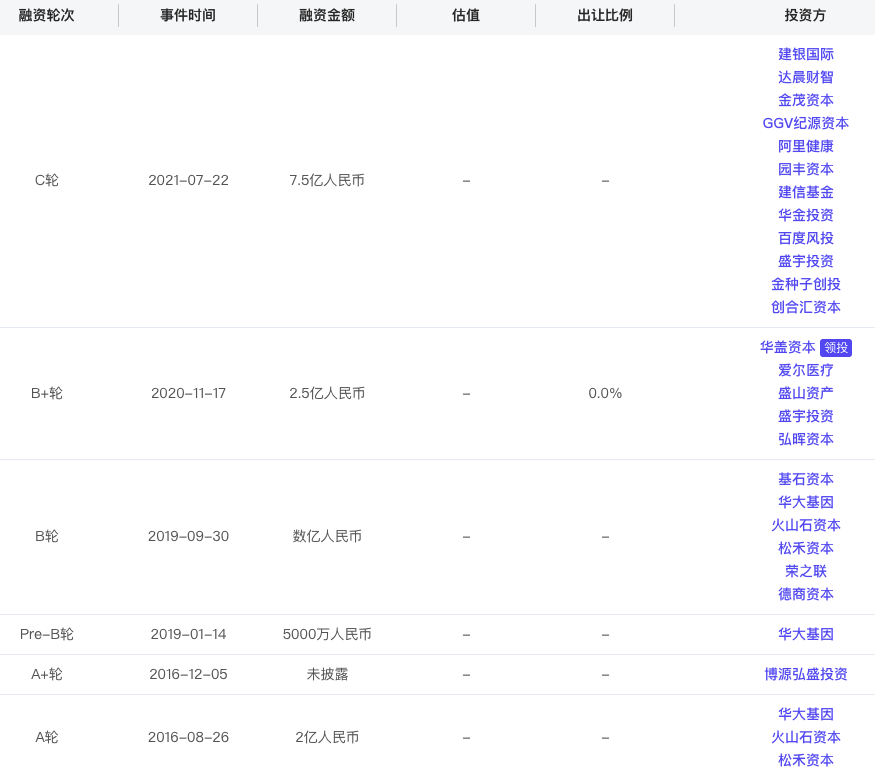875x772 pixels.
Task: Open 华大基因 in the B轮 row
Action: point(805,502)
